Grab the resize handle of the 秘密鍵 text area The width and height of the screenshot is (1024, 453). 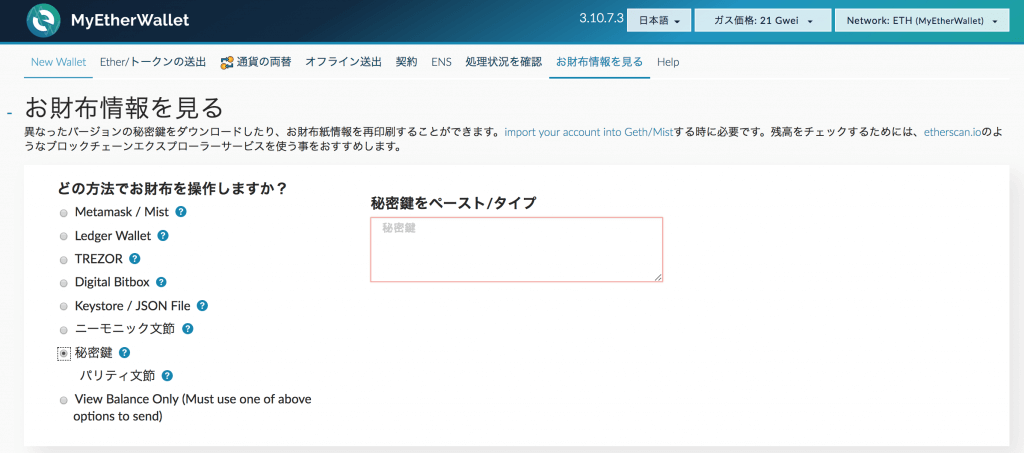(658, 277)
